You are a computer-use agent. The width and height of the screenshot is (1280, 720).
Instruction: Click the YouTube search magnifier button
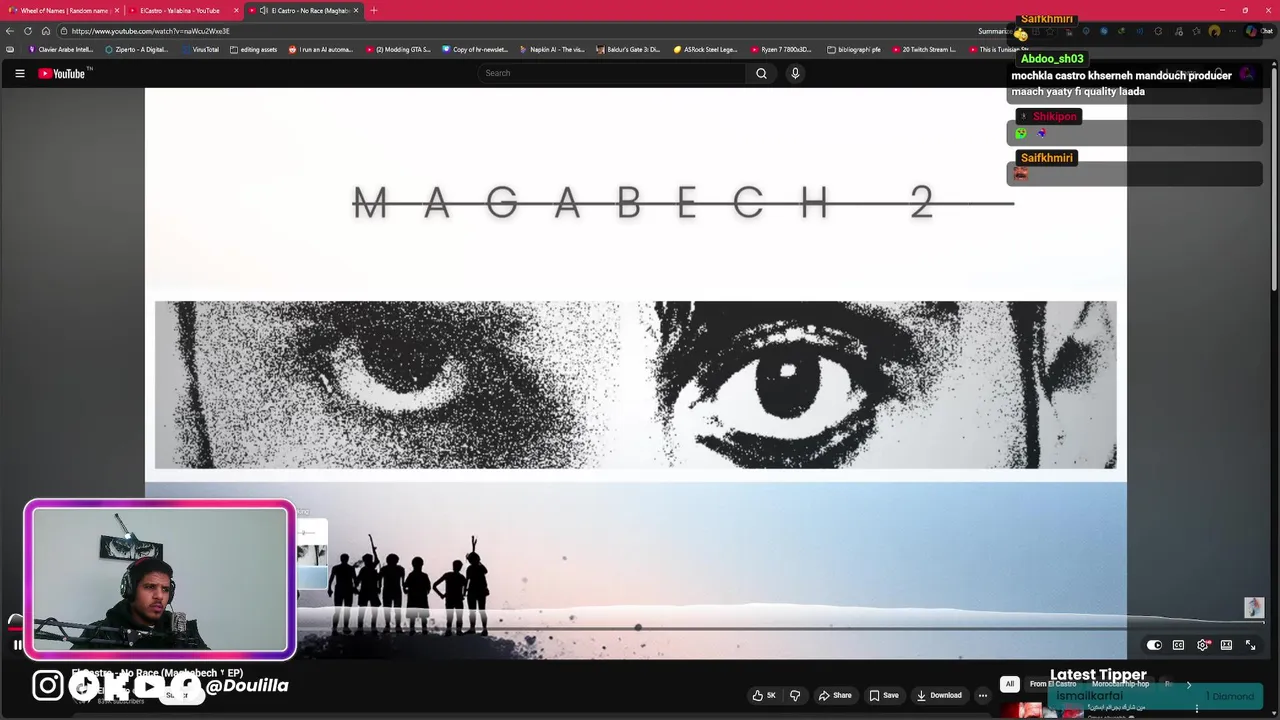pyautogui.click(x=761, y=73)
